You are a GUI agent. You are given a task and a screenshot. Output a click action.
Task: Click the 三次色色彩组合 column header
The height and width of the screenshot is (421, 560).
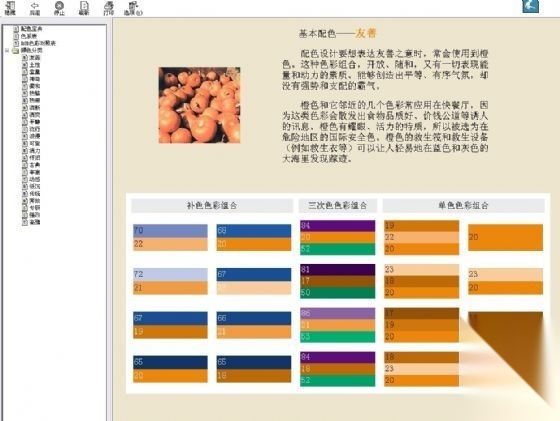click(x=338, y=205)
